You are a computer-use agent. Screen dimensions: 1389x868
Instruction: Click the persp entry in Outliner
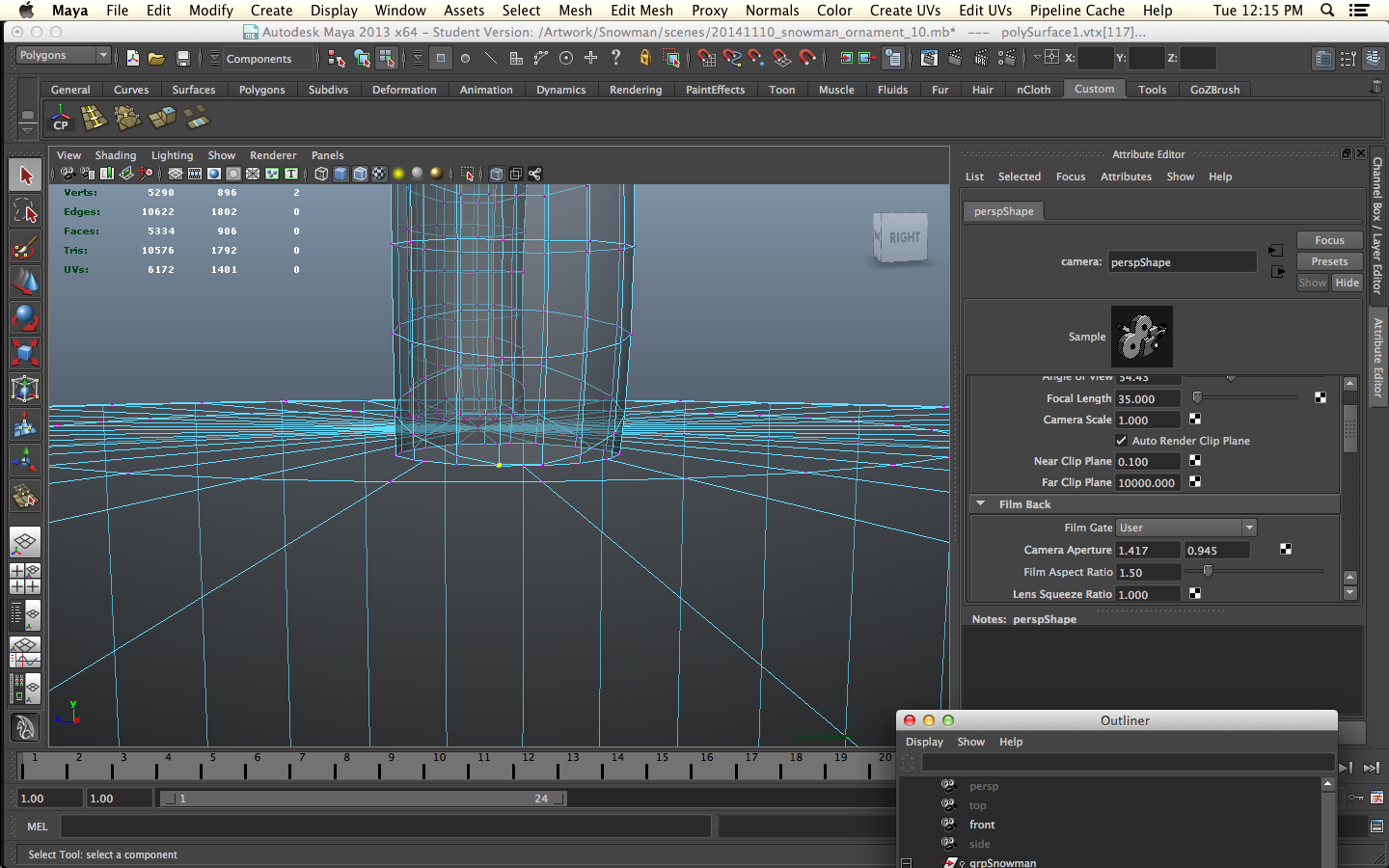point(983,786)
